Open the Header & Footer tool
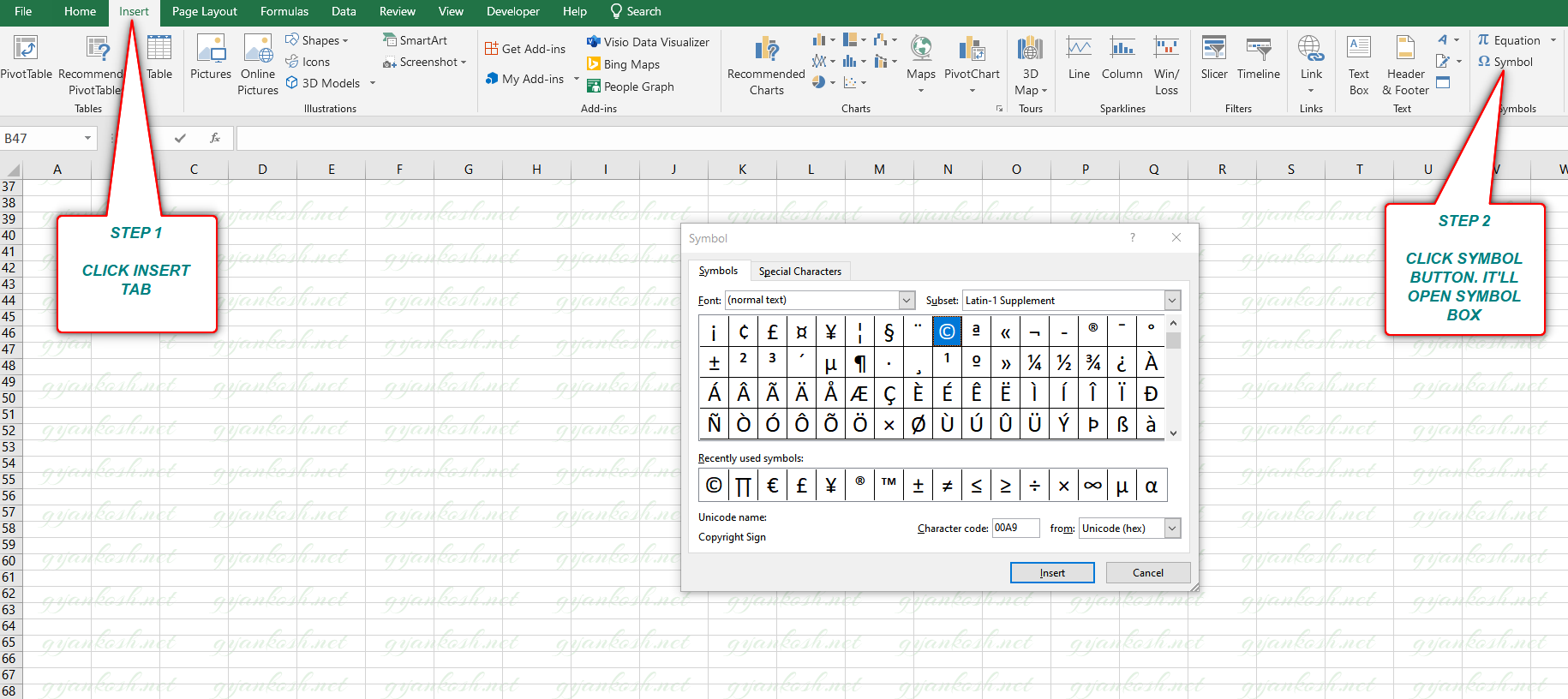Viewport: 1568px width, 699px height. tap(1405, 65)
